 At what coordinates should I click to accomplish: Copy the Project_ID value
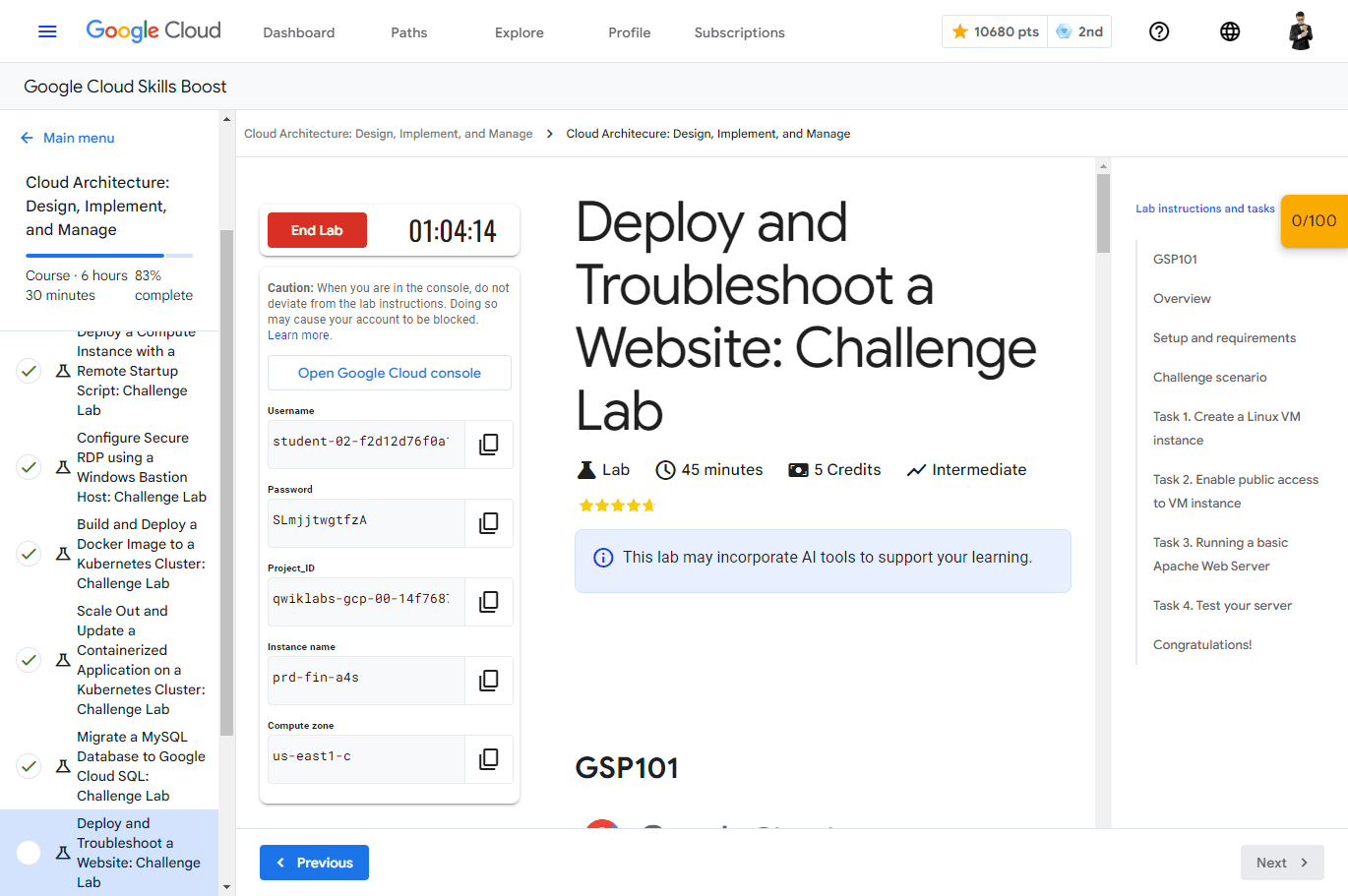coord(488,602)
